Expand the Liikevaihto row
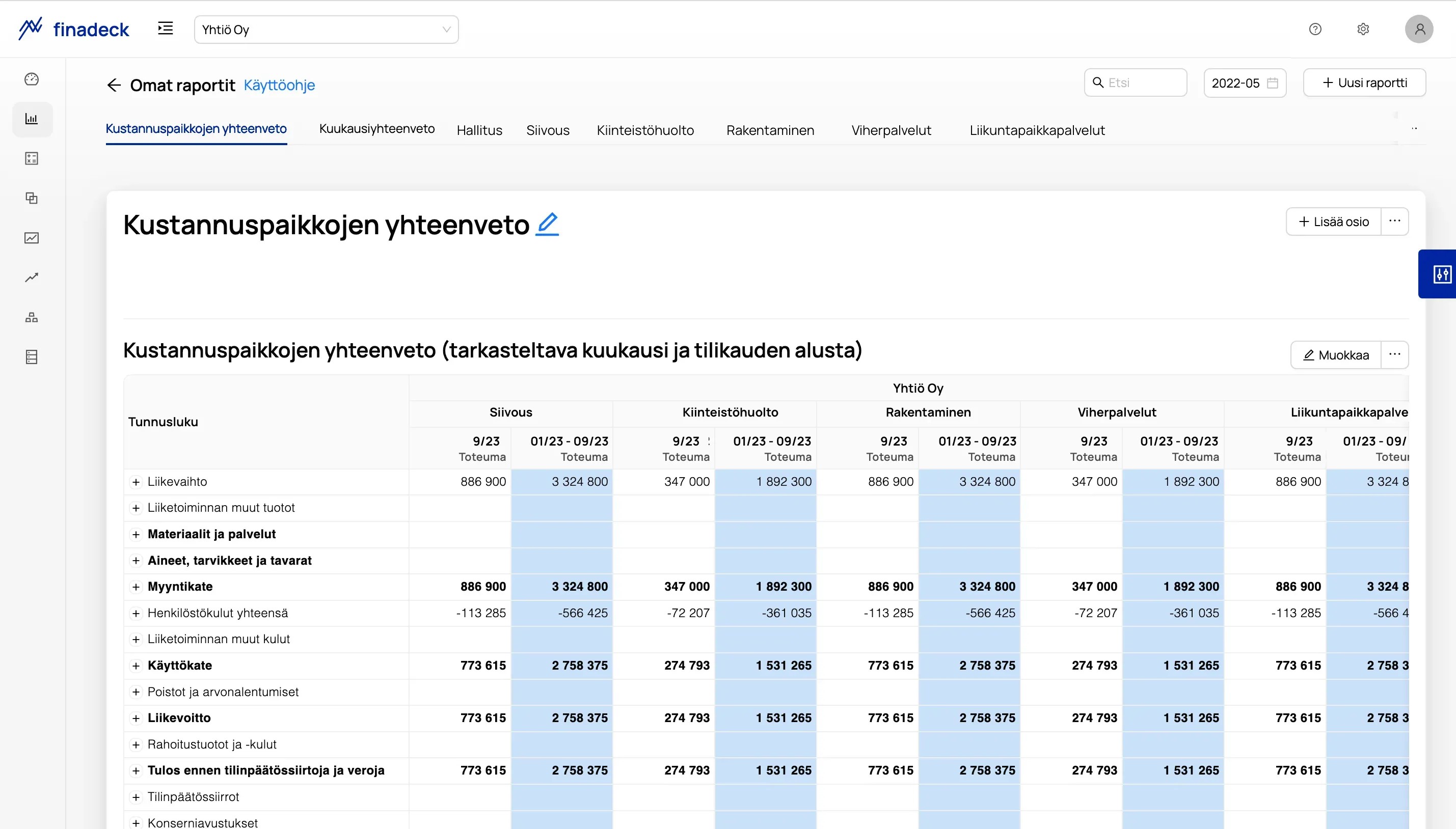The width and height of the screenshot is (1456, 829). [136, 482]
